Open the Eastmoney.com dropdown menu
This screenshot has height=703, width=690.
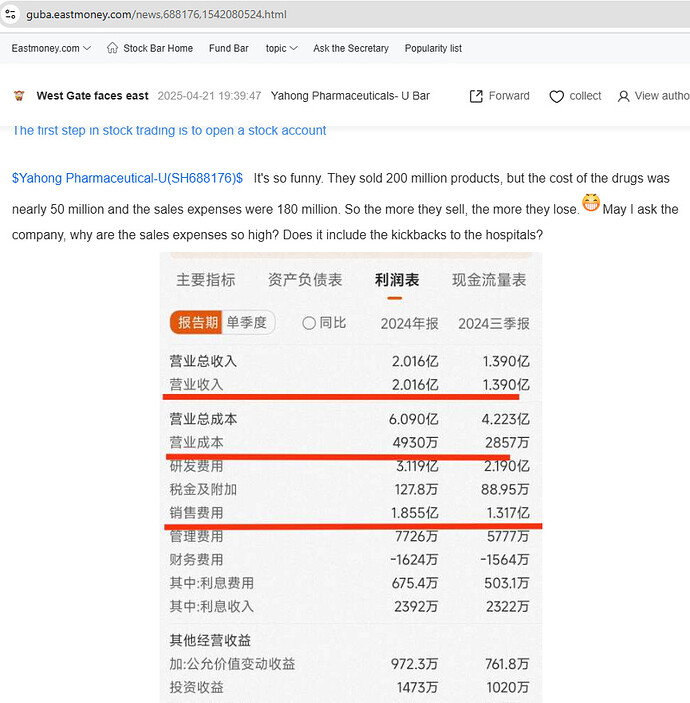(x=51, y=48)
